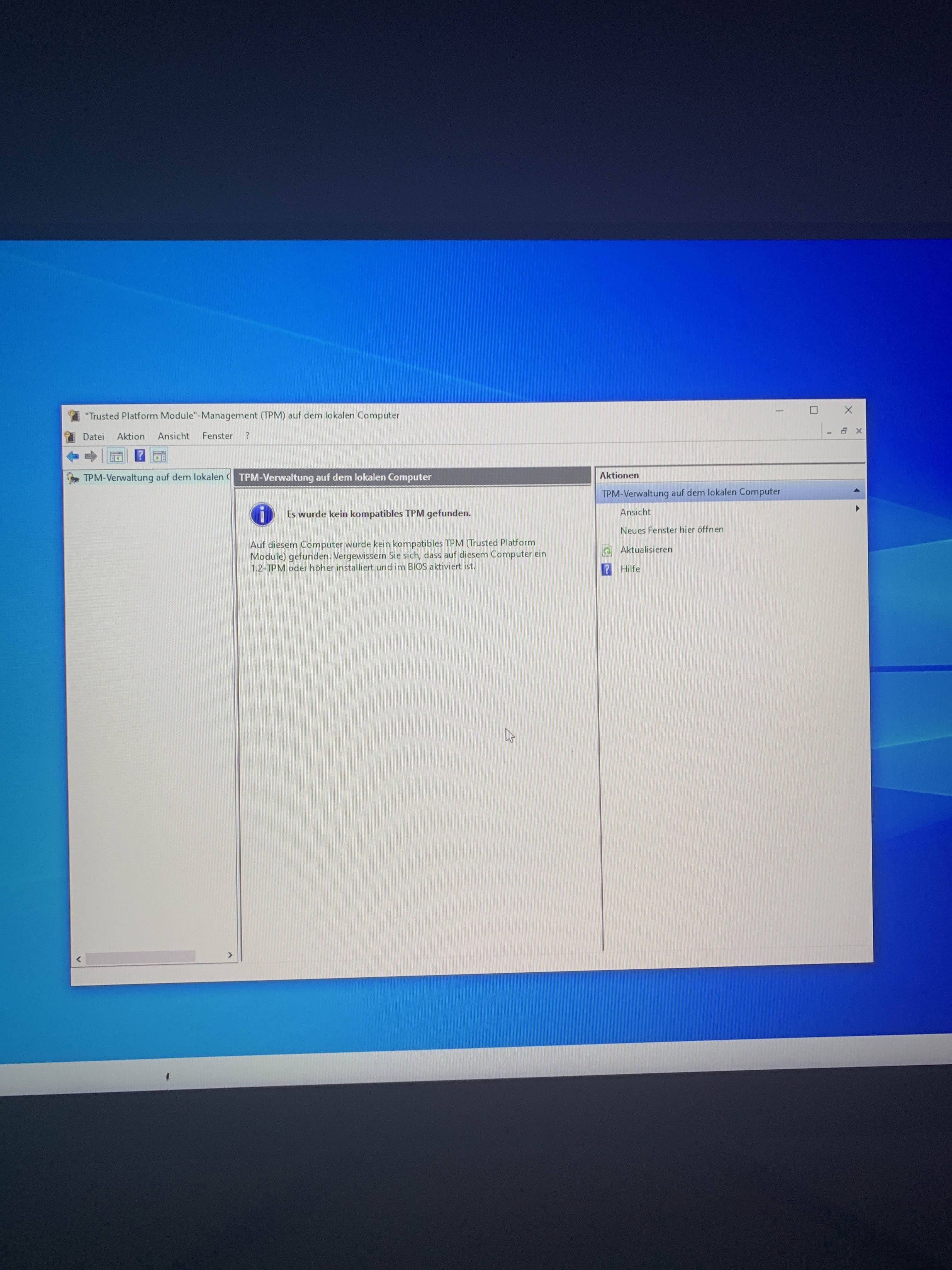
Task: Click Neues Fenster hier öffnen action
Action: point(671,530)
